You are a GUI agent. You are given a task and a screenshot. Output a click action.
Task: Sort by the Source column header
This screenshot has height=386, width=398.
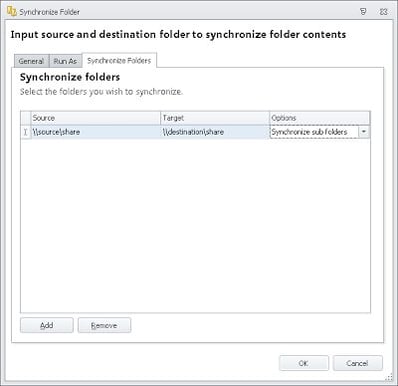[x=96, y=118]
